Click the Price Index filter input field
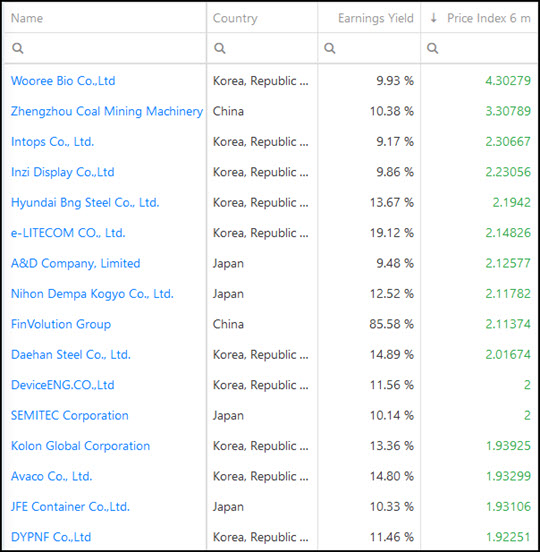The height and width of the screenshot is (552, 540). [479, 48]
